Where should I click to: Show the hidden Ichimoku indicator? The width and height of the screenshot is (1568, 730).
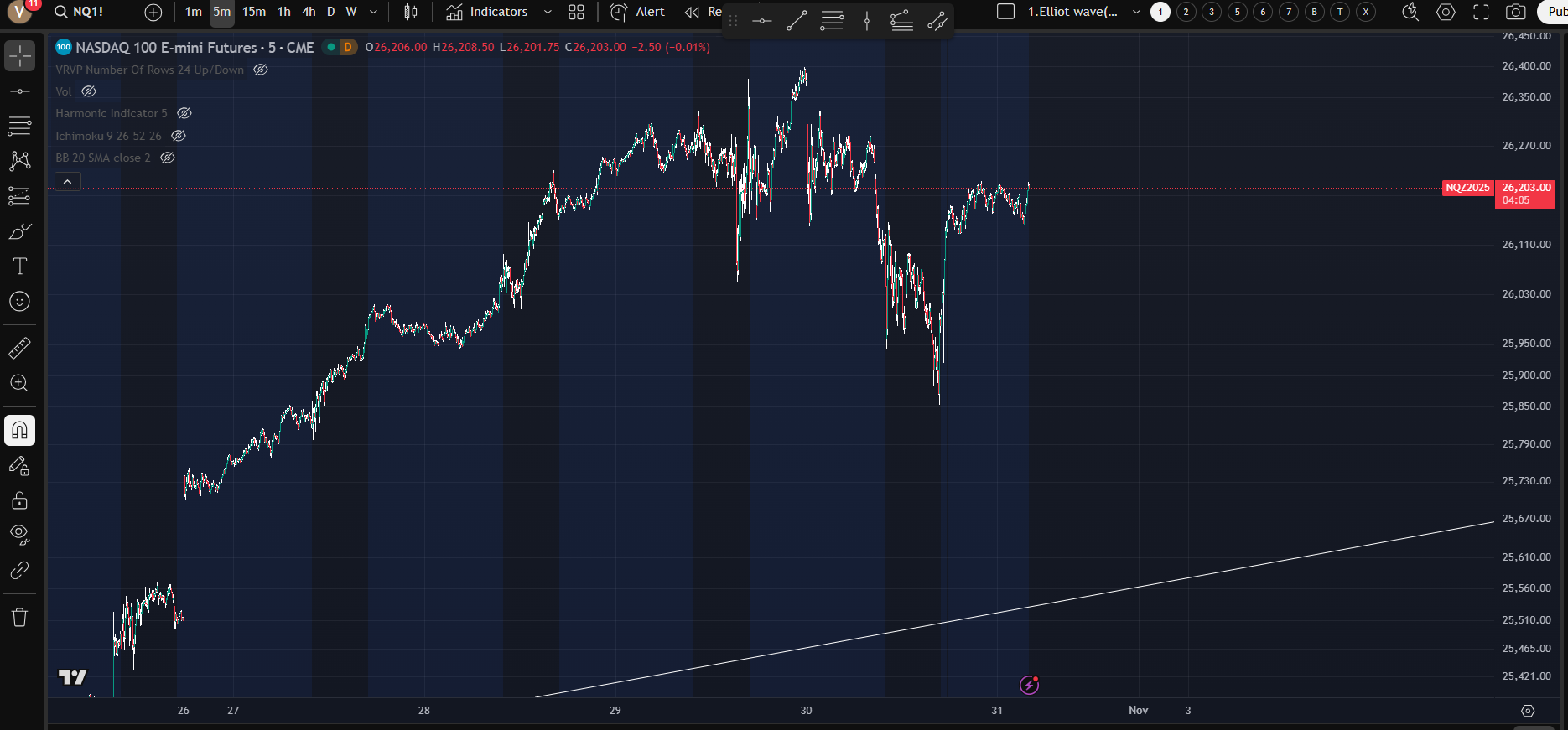179,136
